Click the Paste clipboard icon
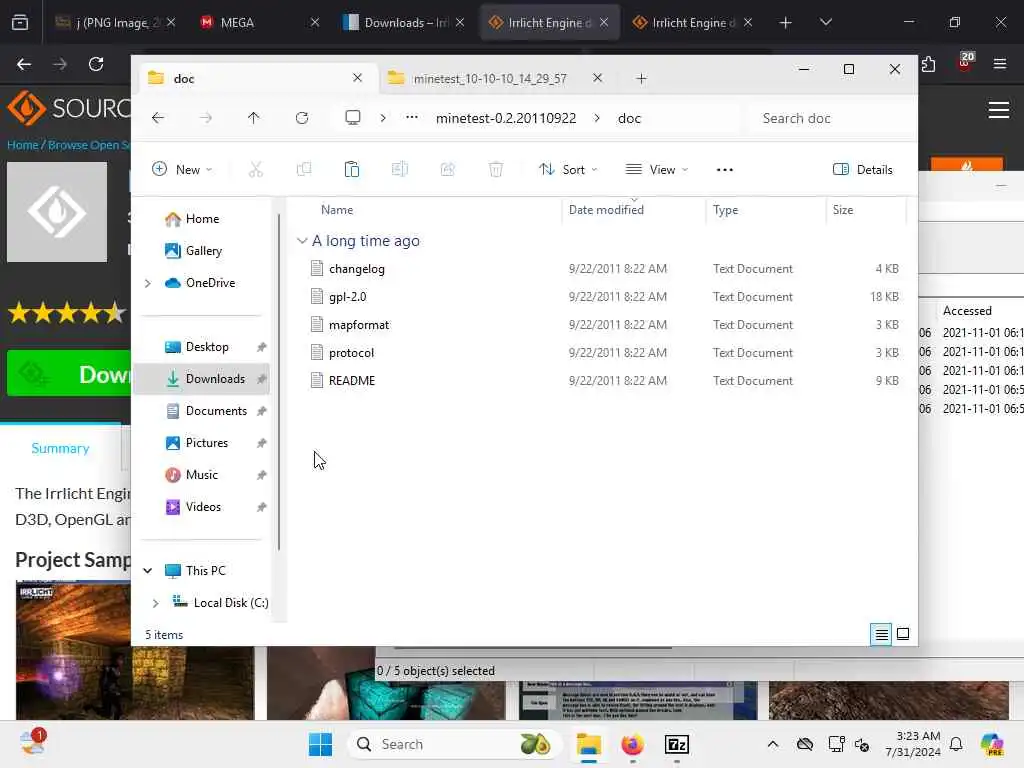 coord(351,170)
